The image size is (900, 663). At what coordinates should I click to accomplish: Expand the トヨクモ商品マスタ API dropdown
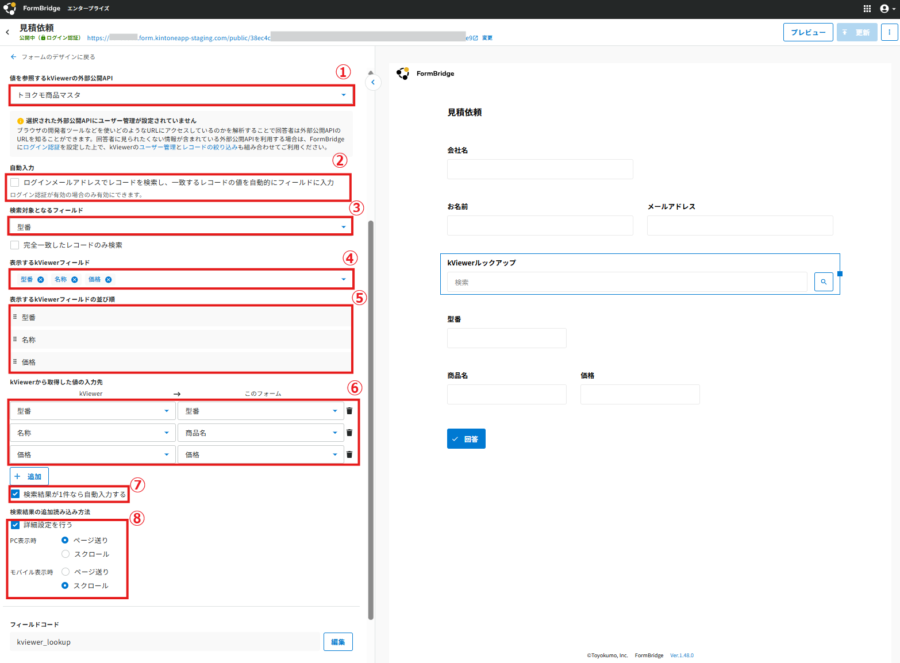(x=181, y=95)
